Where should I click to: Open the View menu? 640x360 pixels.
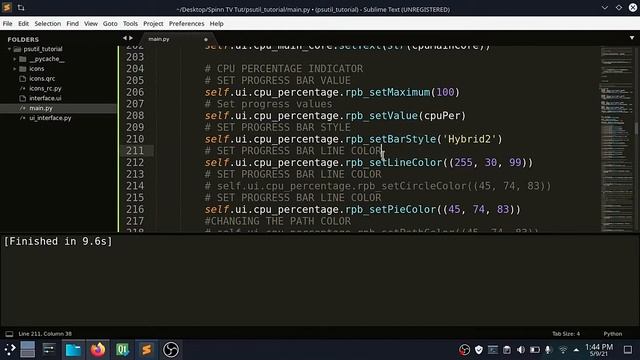pos(91,24)
